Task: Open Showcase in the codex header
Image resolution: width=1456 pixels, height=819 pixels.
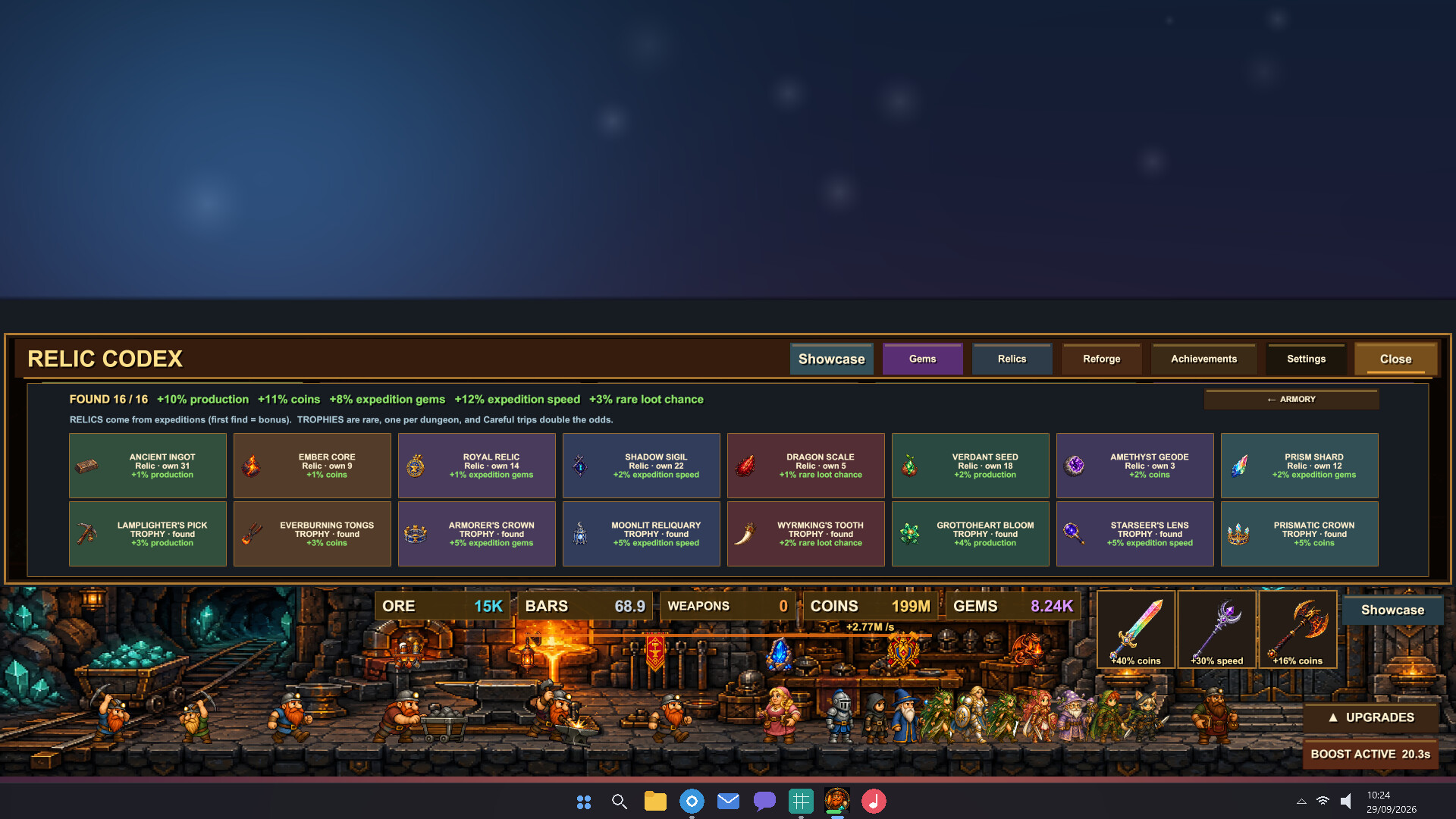Action: [x=831, y=359]
